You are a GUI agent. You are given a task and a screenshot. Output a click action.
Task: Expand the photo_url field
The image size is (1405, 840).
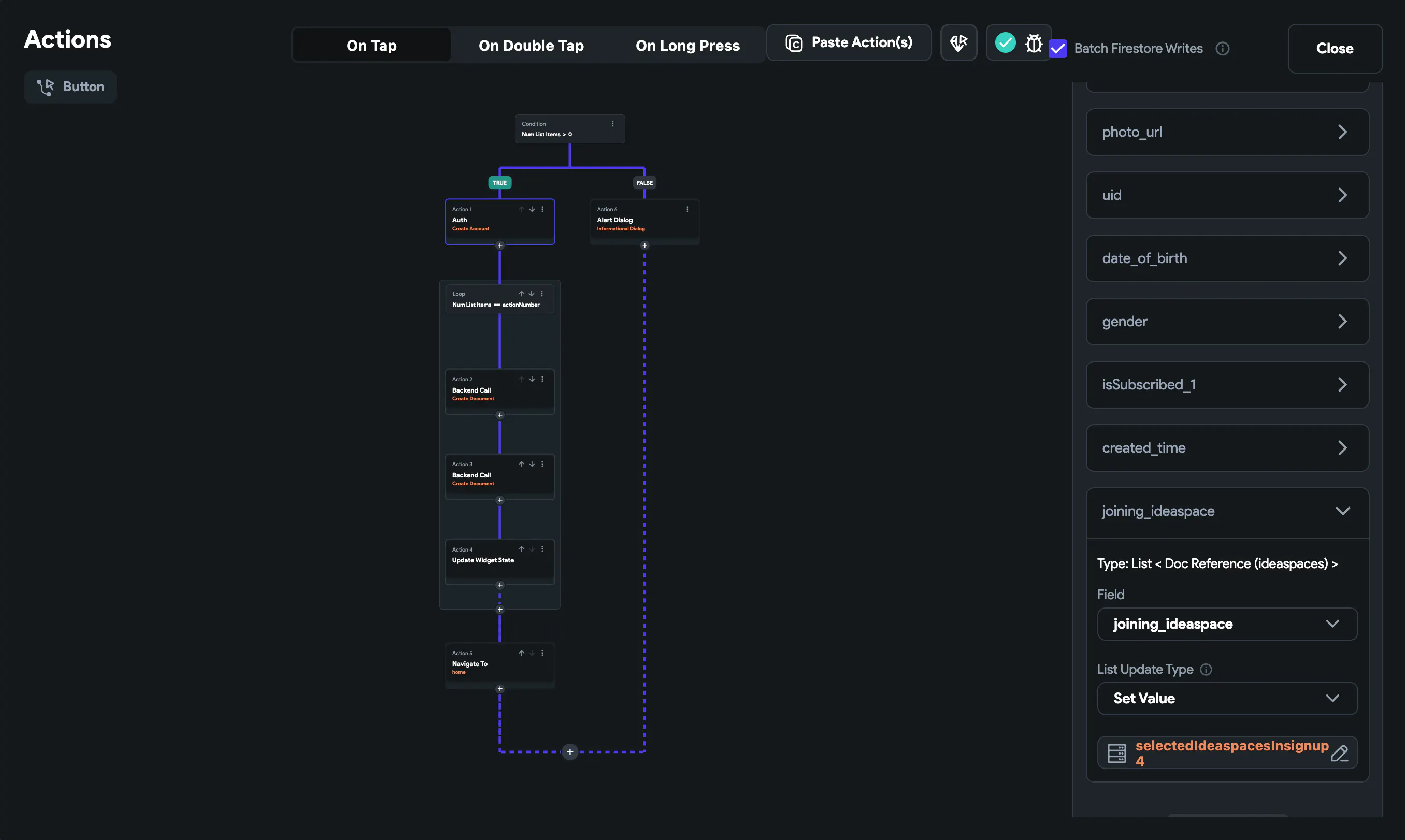point(1227,132)
